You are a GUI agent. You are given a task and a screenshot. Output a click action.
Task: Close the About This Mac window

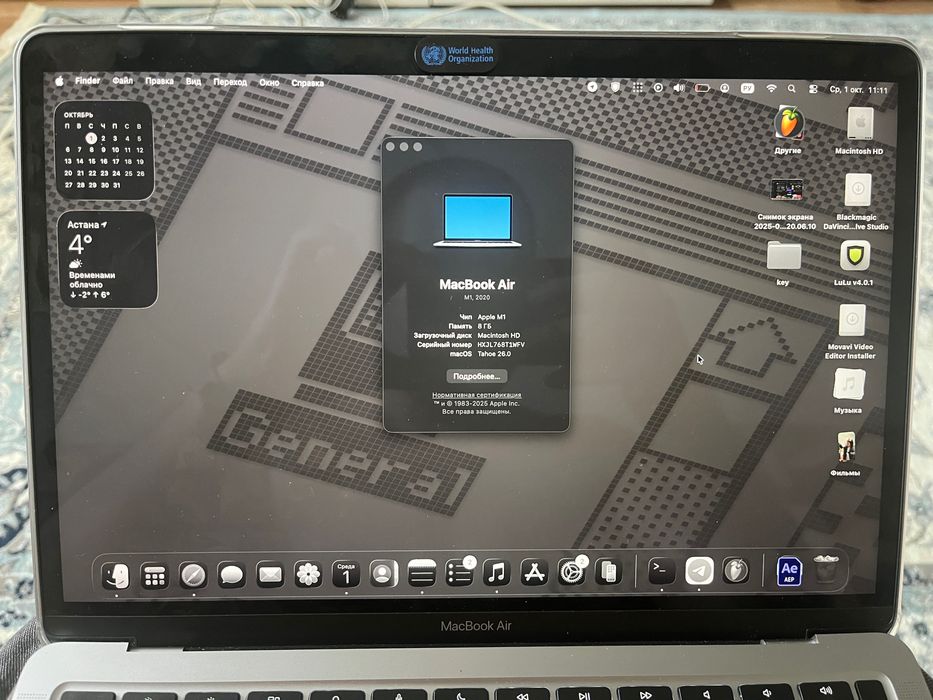pos(390,146)
